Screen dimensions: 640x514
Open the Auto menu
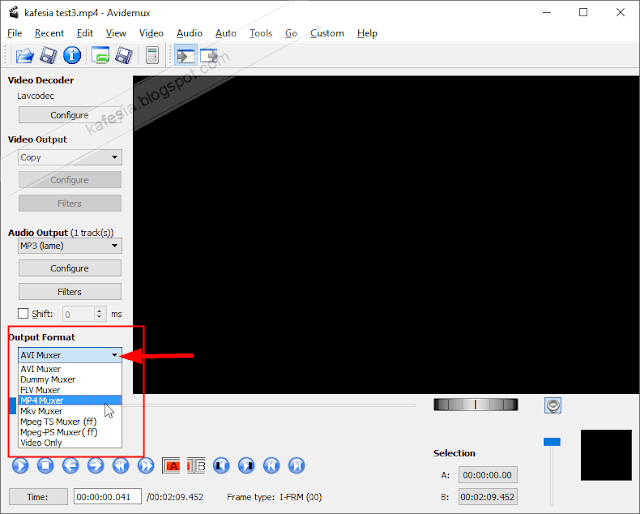[x=226, y=33]
